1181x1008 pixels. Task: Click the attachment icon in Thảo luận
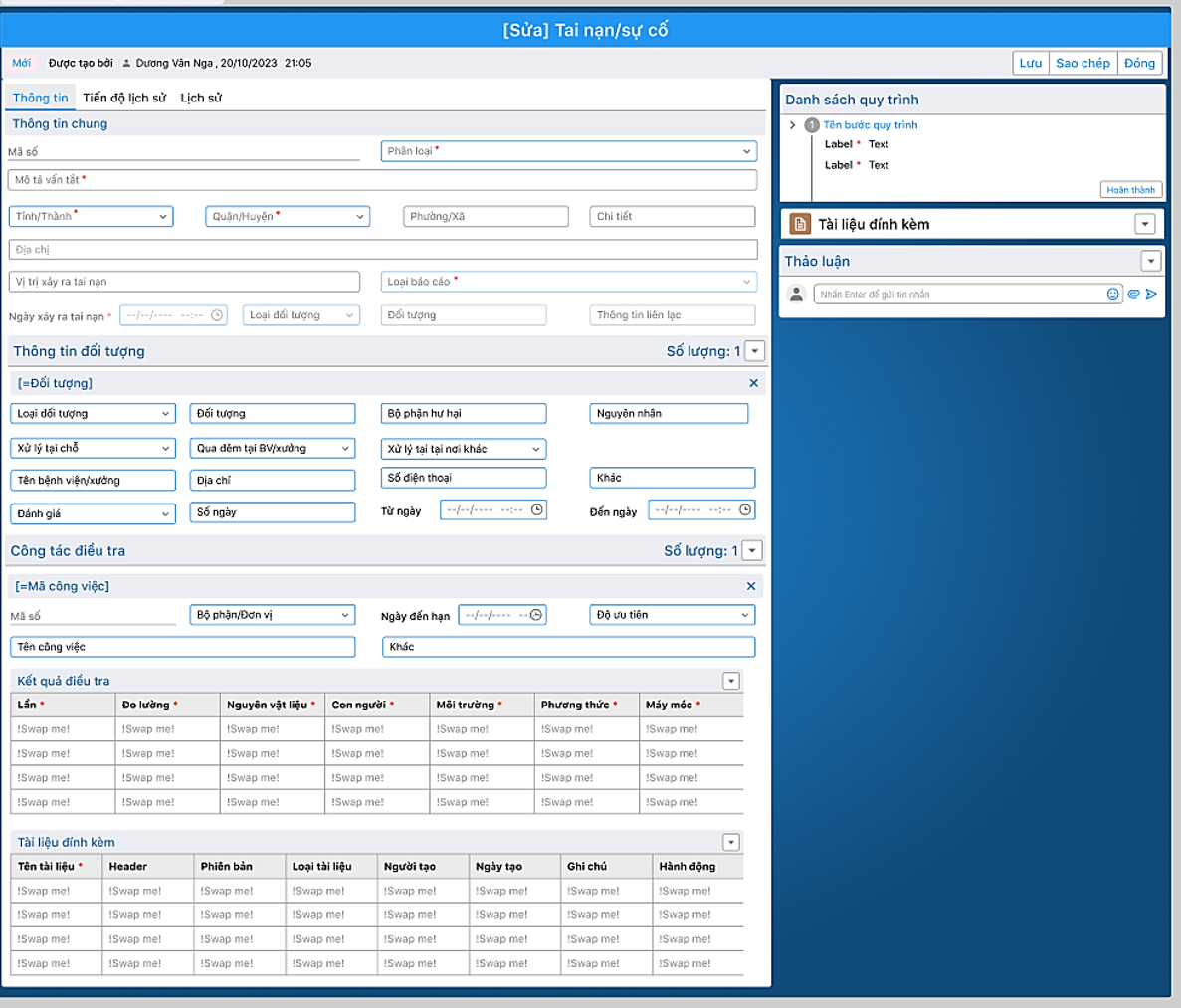coord(1133,294)
